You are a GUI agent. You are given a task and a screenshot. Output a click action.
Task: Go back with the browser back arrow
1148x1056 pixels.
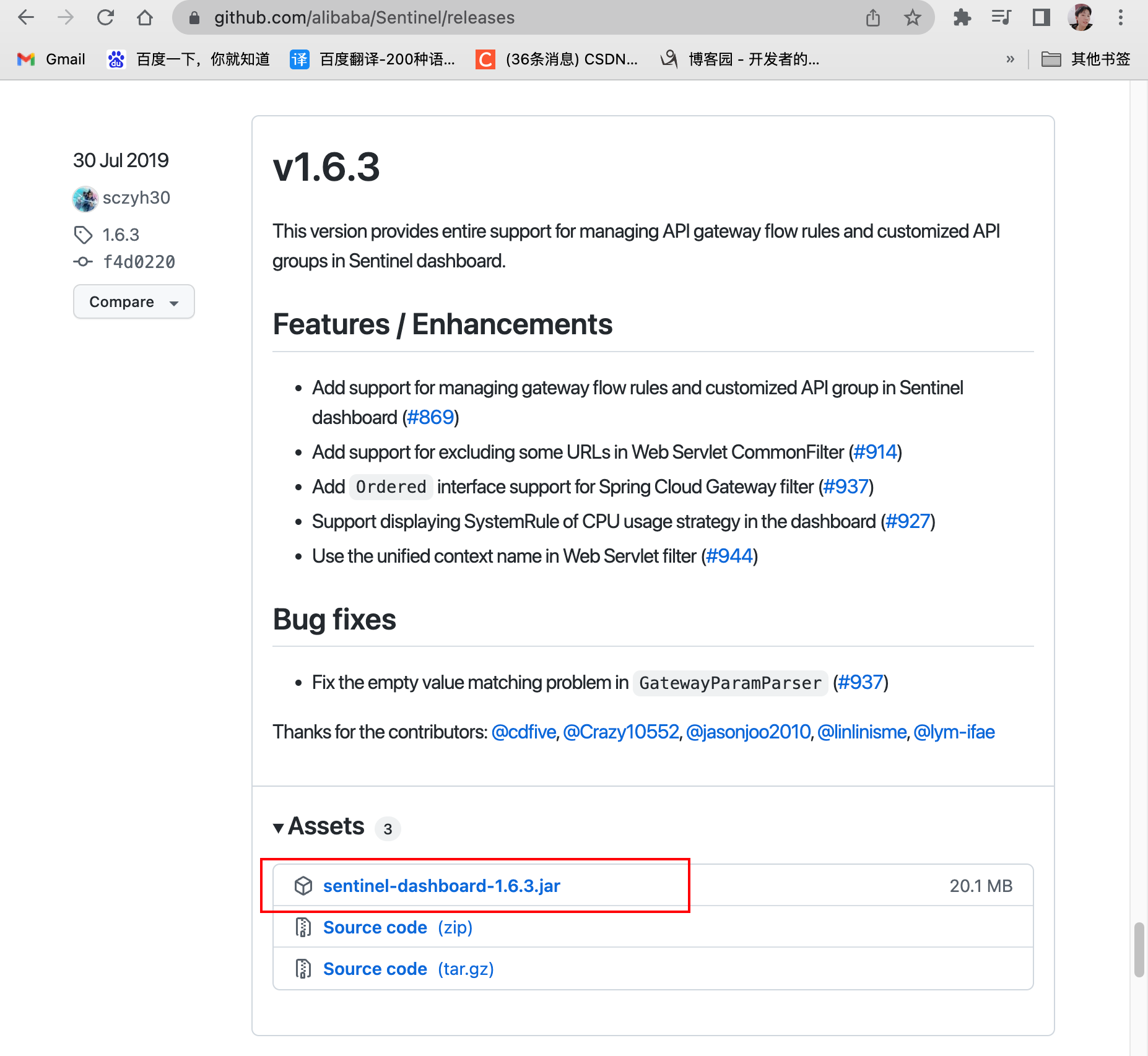coord(26,17)
